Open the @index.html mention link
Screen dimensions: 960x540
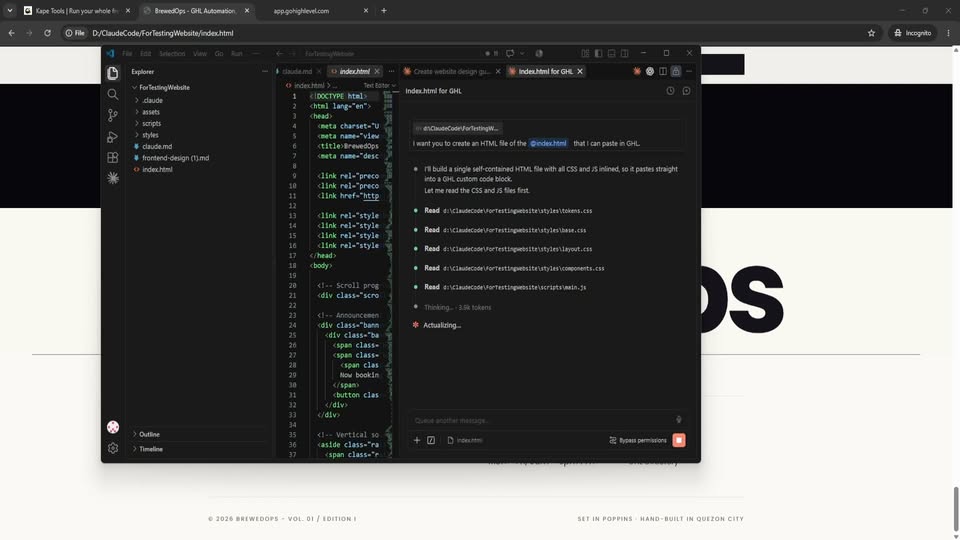tap(548, 143)
